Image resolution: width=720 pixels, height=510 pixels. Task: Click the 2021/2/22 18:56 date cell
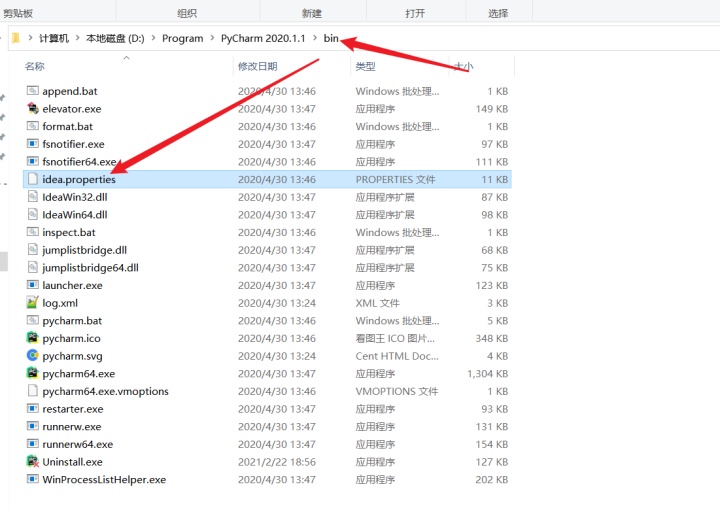pos(277,462)
